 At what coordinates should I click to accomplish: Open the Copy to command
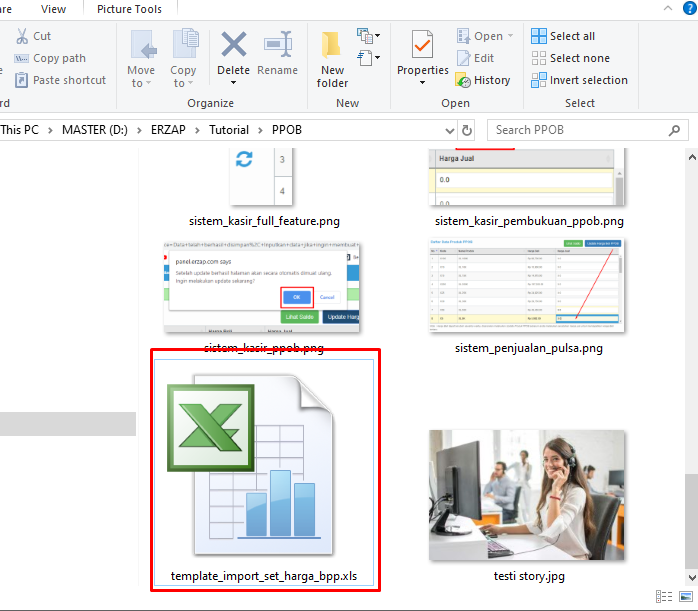coord(183,58)
